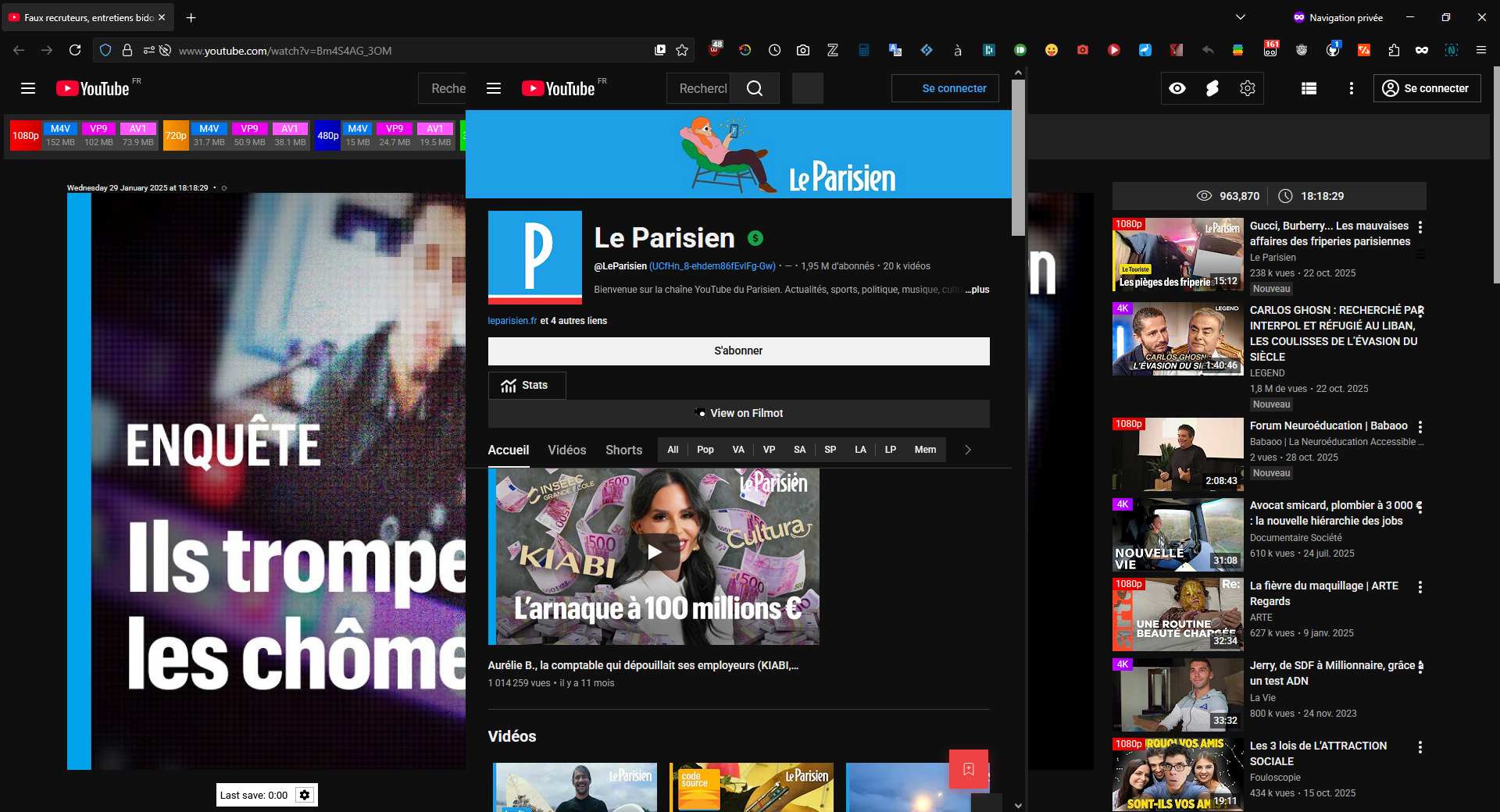Open the View on Filmot button
This screenshot has width=1500, height=812.
pos(738,413)
